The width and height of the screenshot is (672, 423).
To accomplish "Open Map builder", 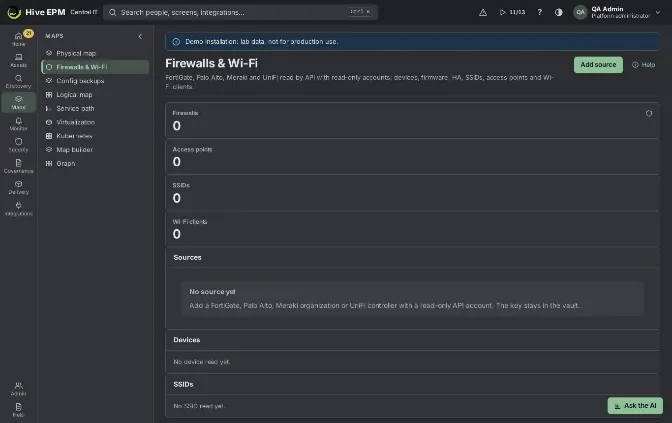I will [x=95, y=150].
